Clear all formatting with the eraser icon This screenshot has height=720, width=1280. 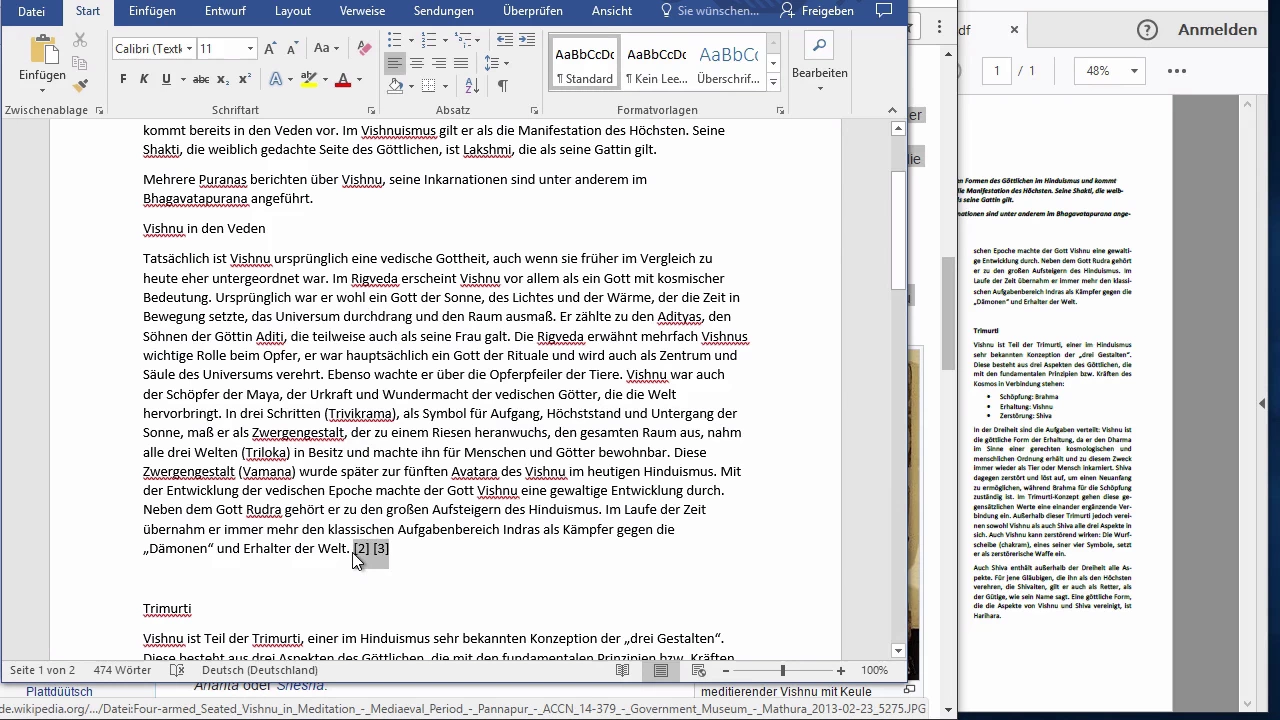click(x=364, y=48)
